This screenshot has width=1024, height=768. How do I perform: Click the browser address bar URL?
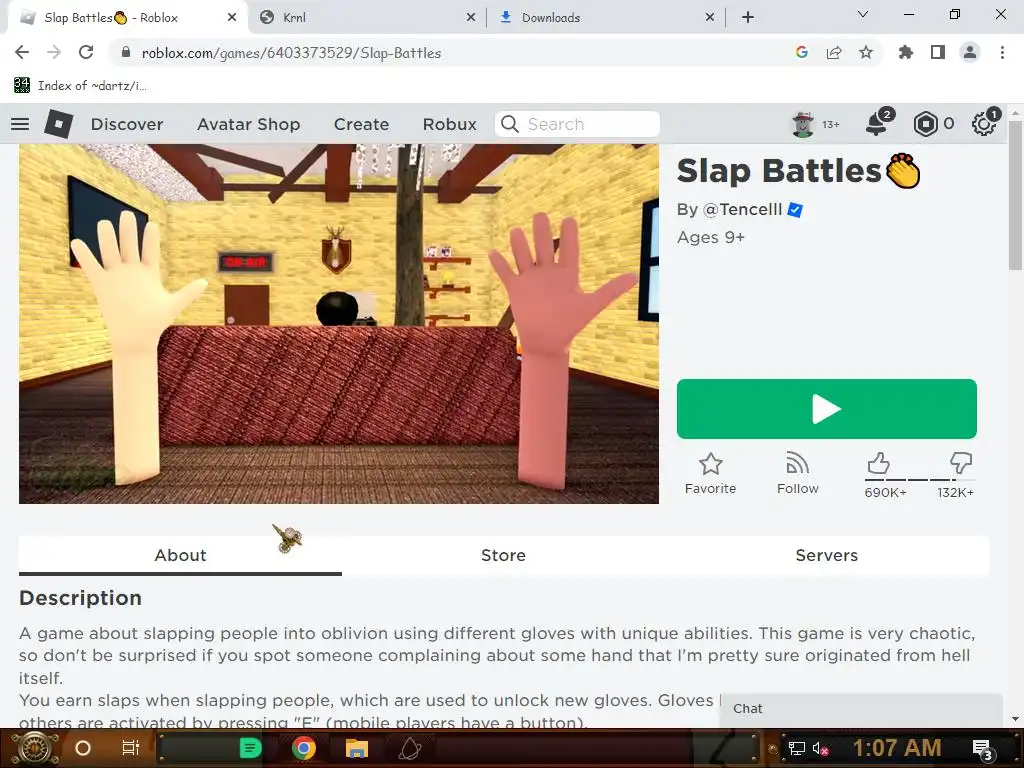(x=291, y=53)
